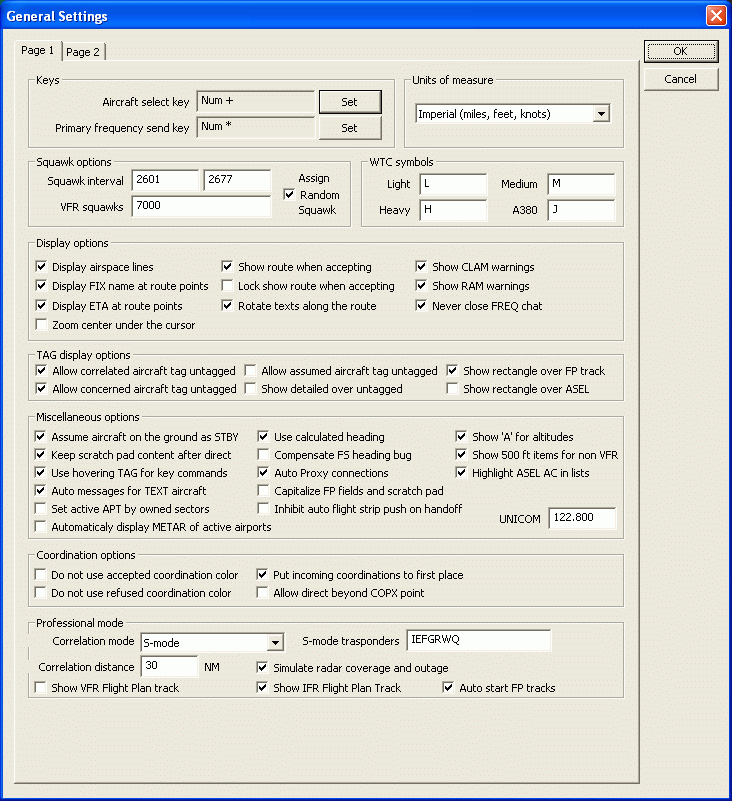Enable Show rectangle over ASEL

452,388
